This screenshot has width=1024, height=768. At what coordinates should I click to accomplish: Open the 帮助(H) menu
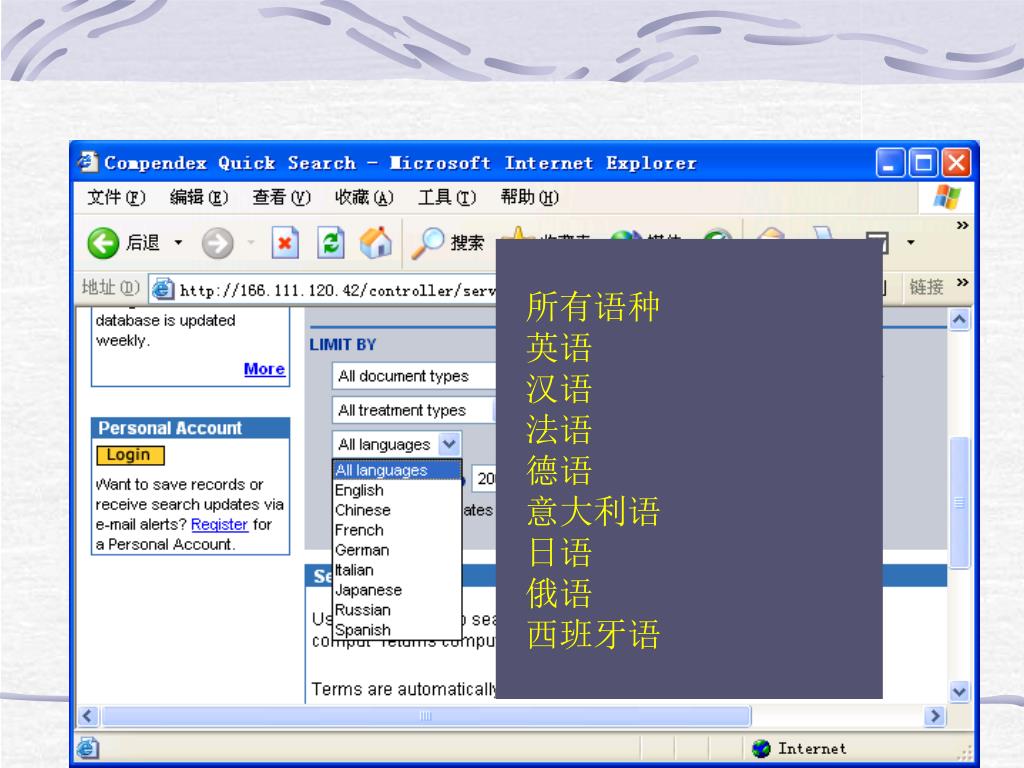click(529, 197)
